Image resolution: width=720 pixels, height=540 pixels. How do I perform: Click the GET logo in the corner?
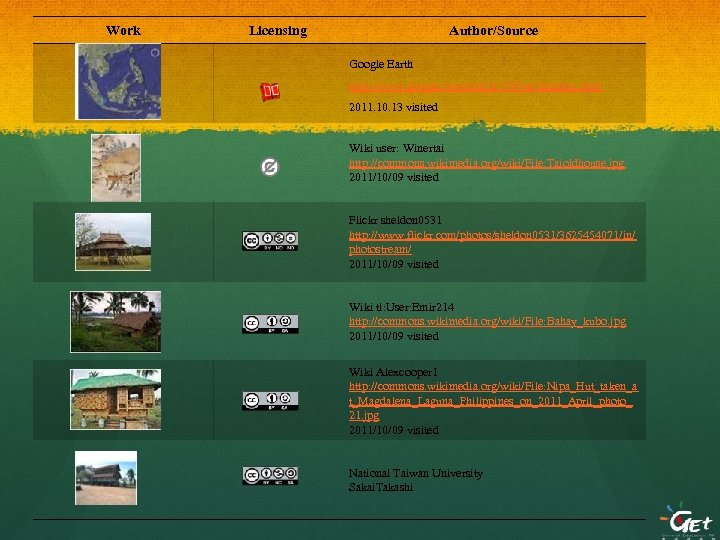point(686,520)
